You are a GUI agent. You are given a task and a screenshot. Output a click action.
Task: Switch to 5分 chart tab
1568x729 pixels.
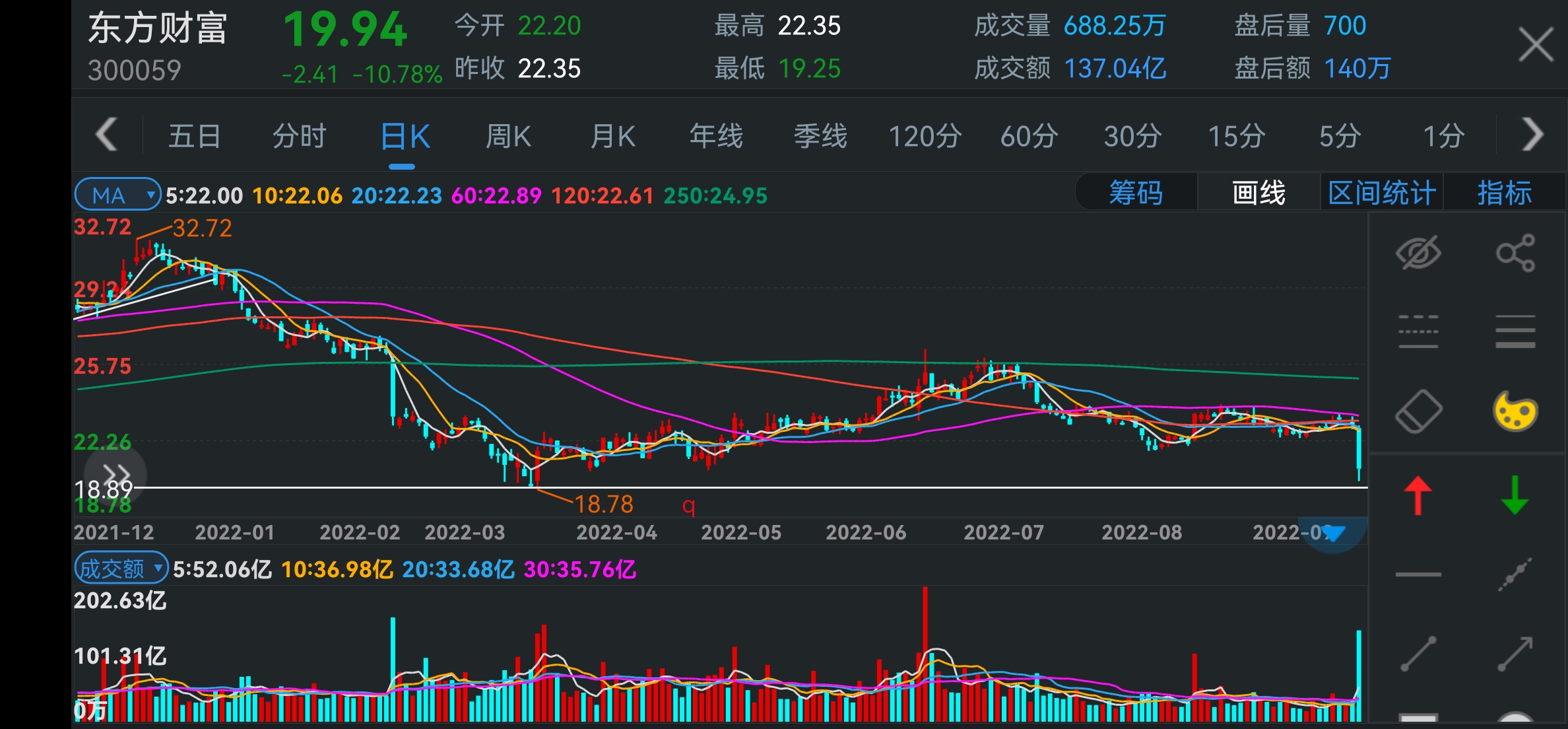[1340, 137]
